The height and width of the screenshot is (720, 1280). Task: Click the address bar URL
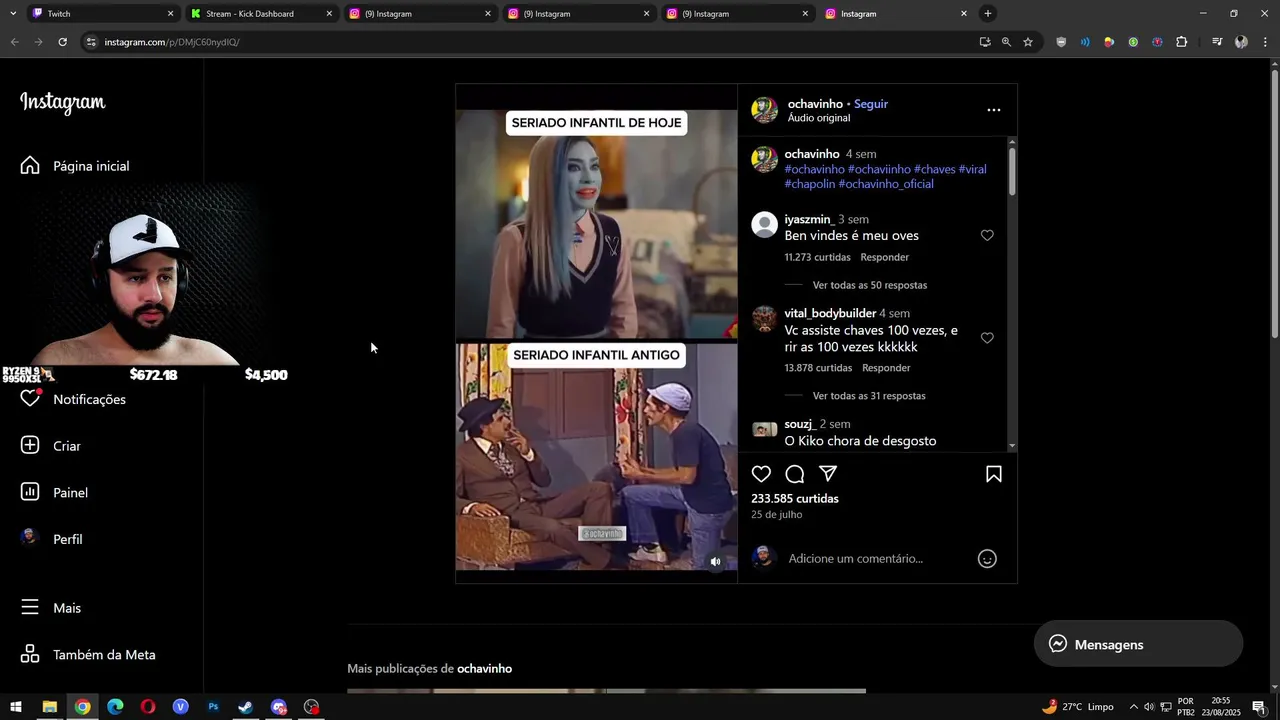(x=172, y=42)
